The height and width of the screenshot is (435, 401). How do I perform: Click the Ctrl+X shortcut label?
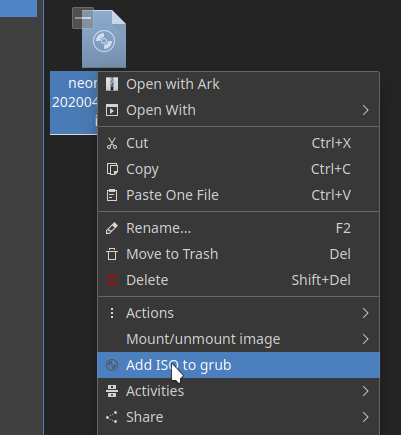[x=331, y=143]
